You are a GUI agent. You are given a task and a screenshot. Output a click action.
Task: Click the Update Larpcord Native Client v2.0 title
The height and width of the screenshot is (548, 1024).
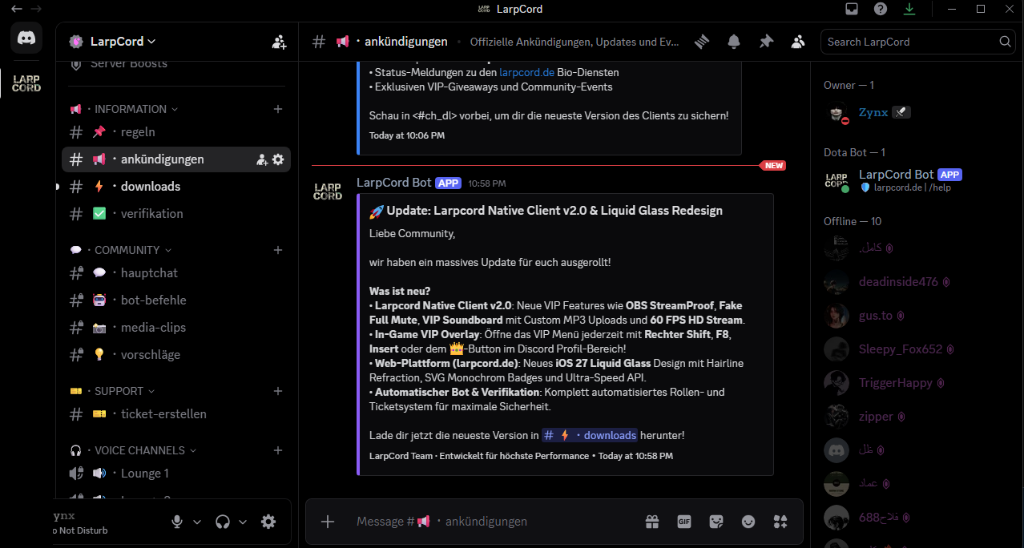[x=554, y=211]
